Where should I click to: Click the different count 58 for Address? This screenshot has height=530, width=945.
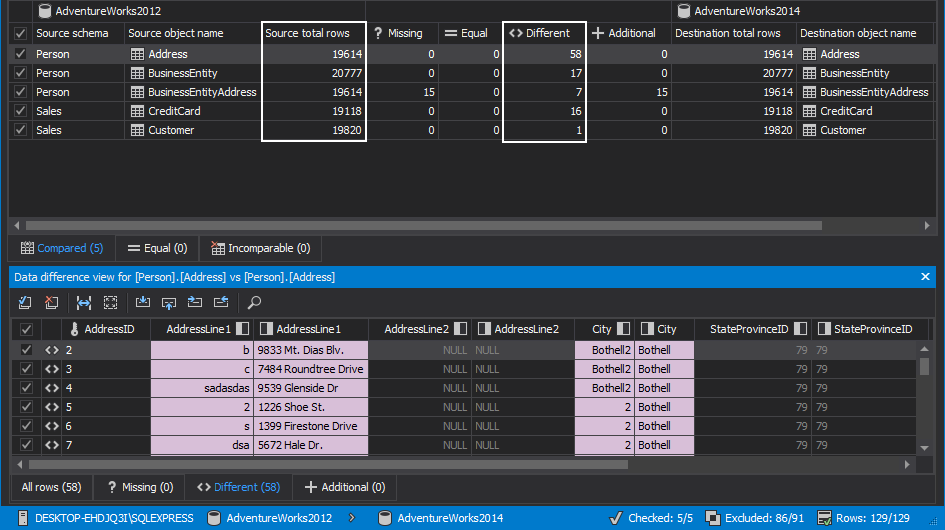(x=544, y=54)
